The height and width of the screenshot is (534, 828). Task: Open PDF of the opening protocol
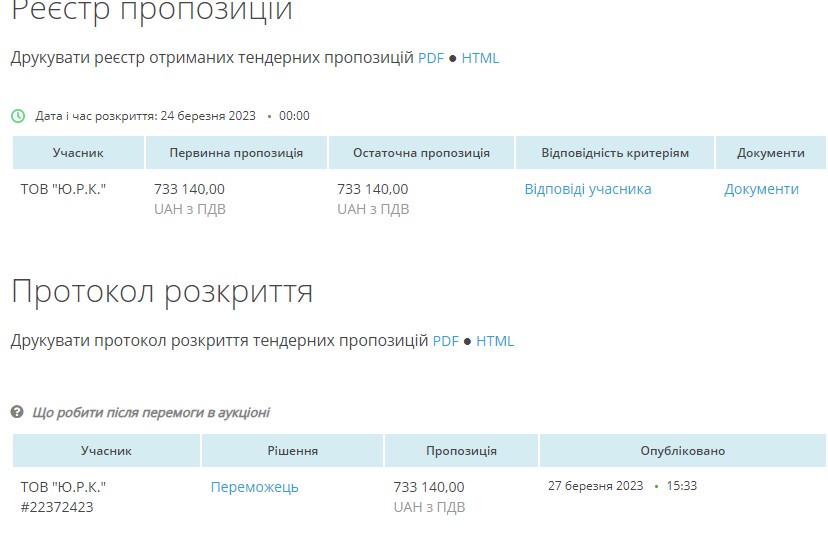coord(445,341)
